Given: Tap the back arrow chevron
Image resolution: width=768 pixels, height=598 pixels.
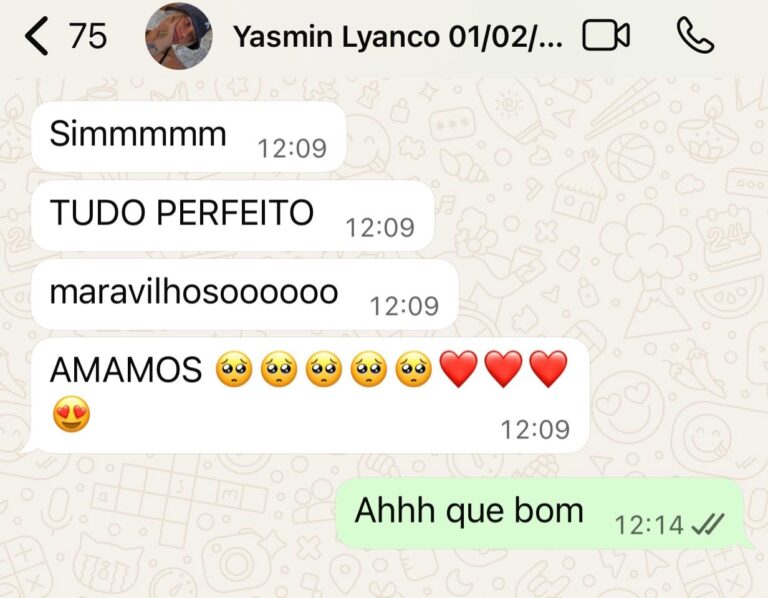Looking at the screenshot, I should coord(37,36).
